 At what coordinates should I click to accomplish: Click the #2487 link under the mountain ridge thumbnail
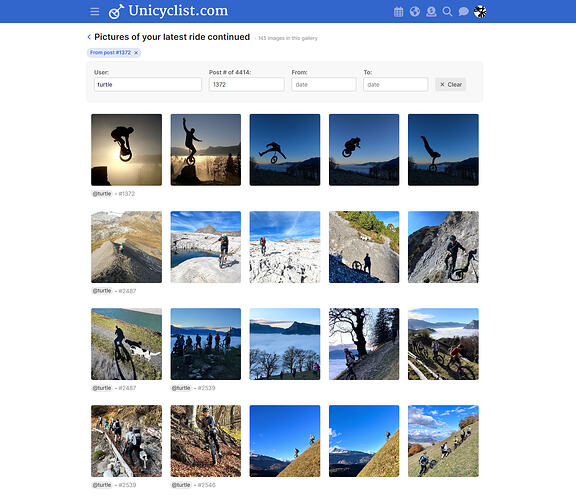[127, 291]
